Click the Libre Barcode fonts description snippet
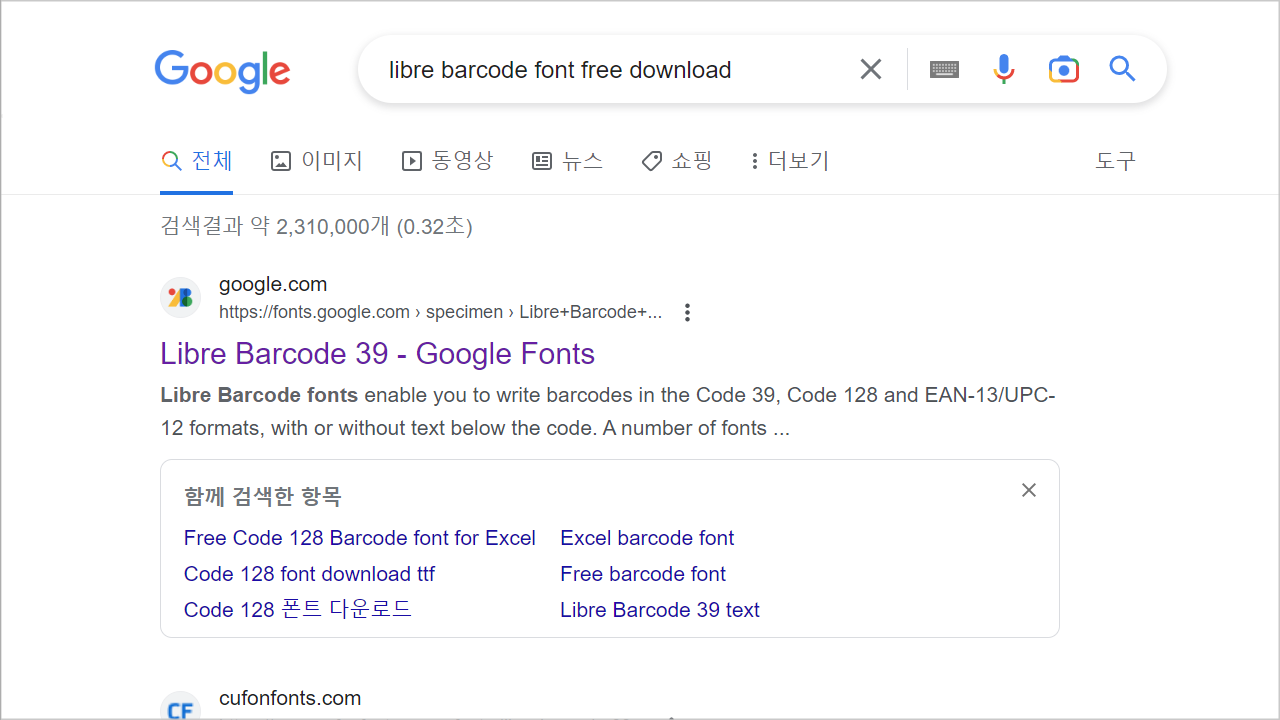Image resolution: width=1280 pixels, height=720 pixels. [608, 412]
